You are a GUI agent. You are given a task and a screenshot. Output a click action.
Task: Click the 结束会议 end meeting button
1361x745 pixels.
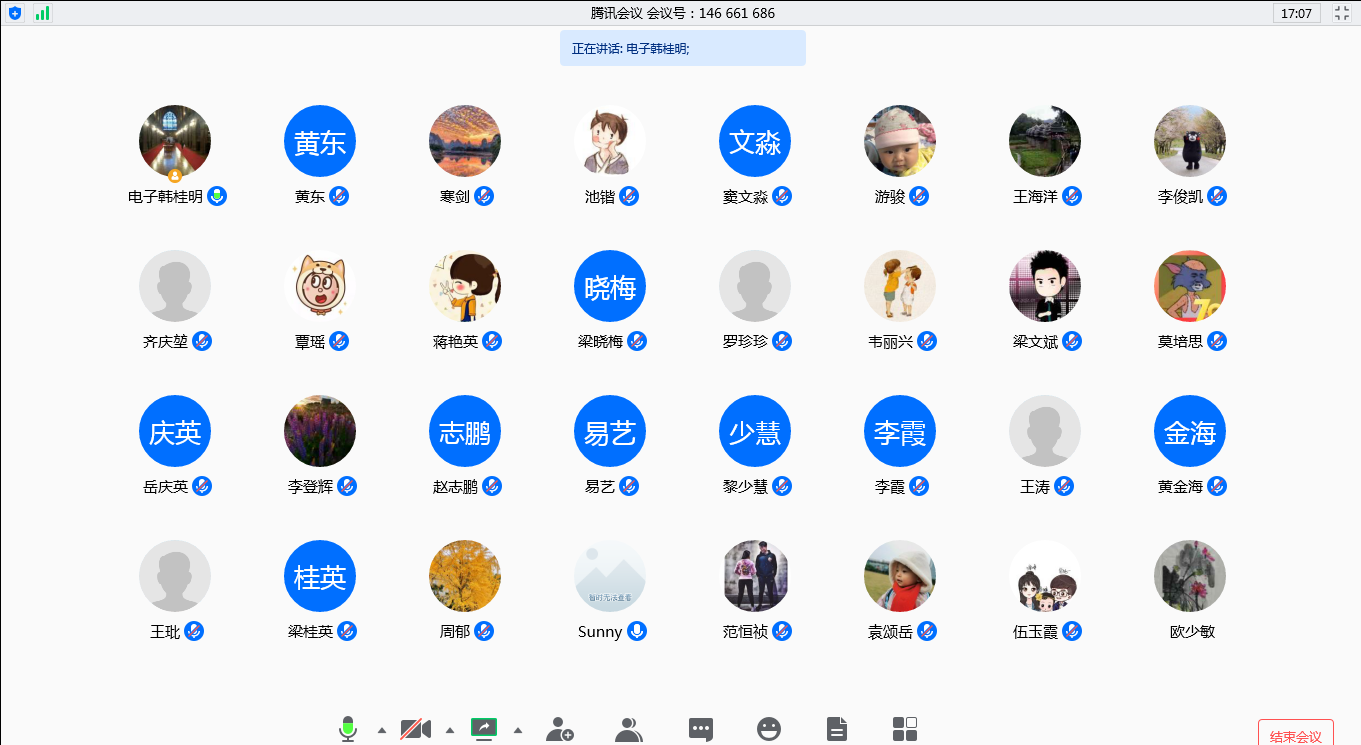tap(1295, 734)
